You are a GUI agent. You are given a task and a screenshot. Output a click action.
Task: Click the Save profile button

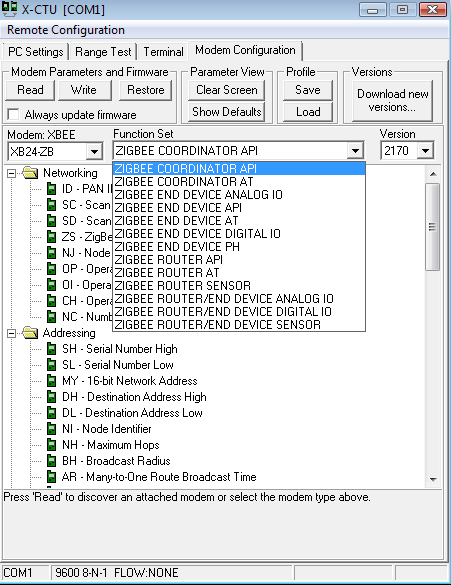[308, 90]
